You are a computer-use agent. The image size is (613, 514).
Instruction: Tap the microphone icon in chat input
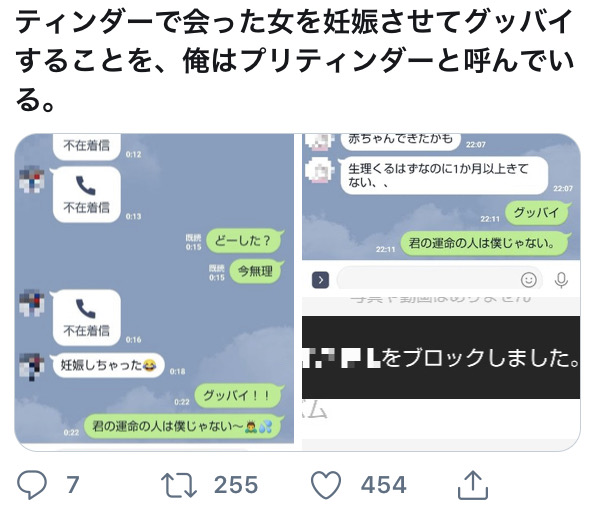coord(561,279)
